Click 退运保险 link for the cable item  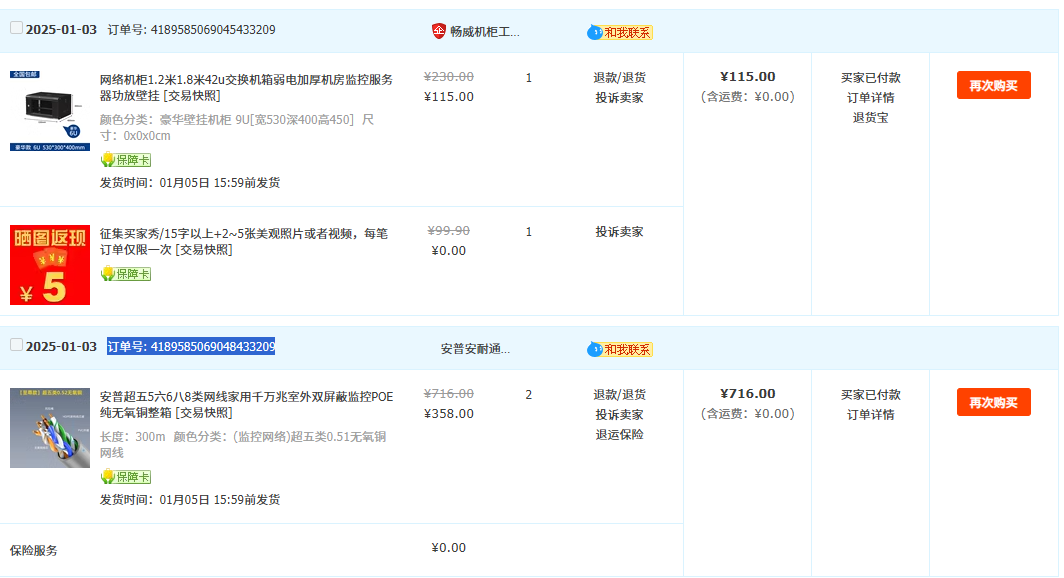click(619, 434)
